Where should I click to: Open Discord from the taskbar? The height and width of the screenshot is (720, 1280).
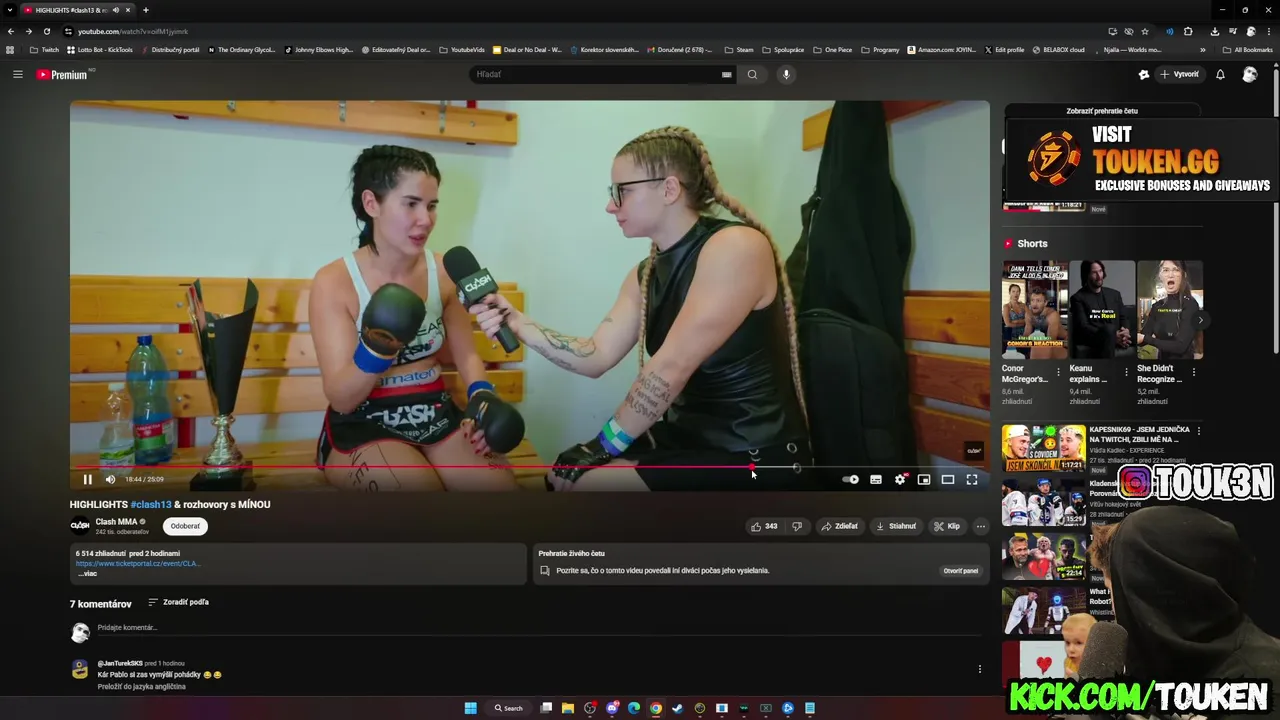[x=612, y=708]
